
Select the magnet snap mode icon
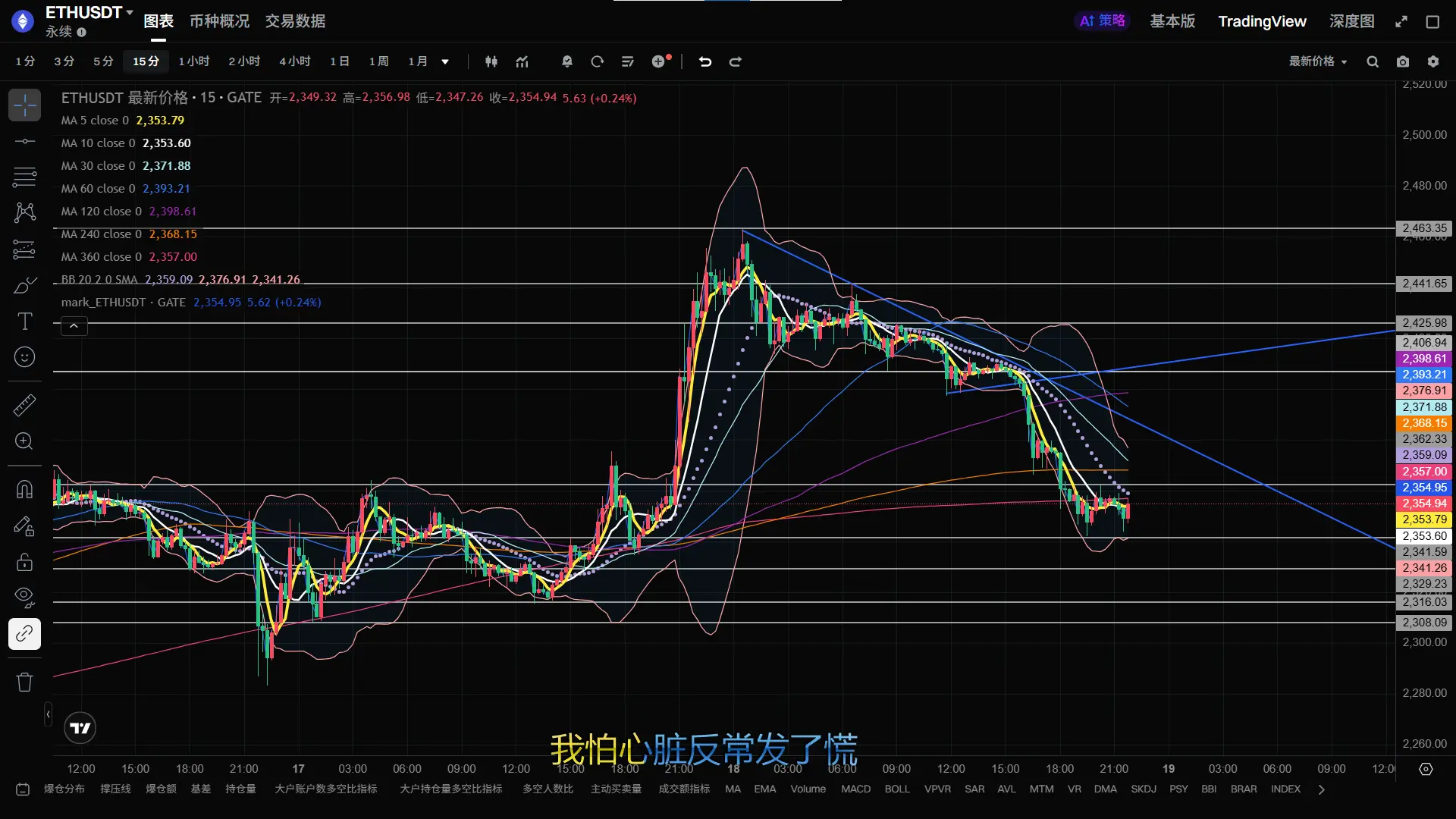(x=24, y=489)
